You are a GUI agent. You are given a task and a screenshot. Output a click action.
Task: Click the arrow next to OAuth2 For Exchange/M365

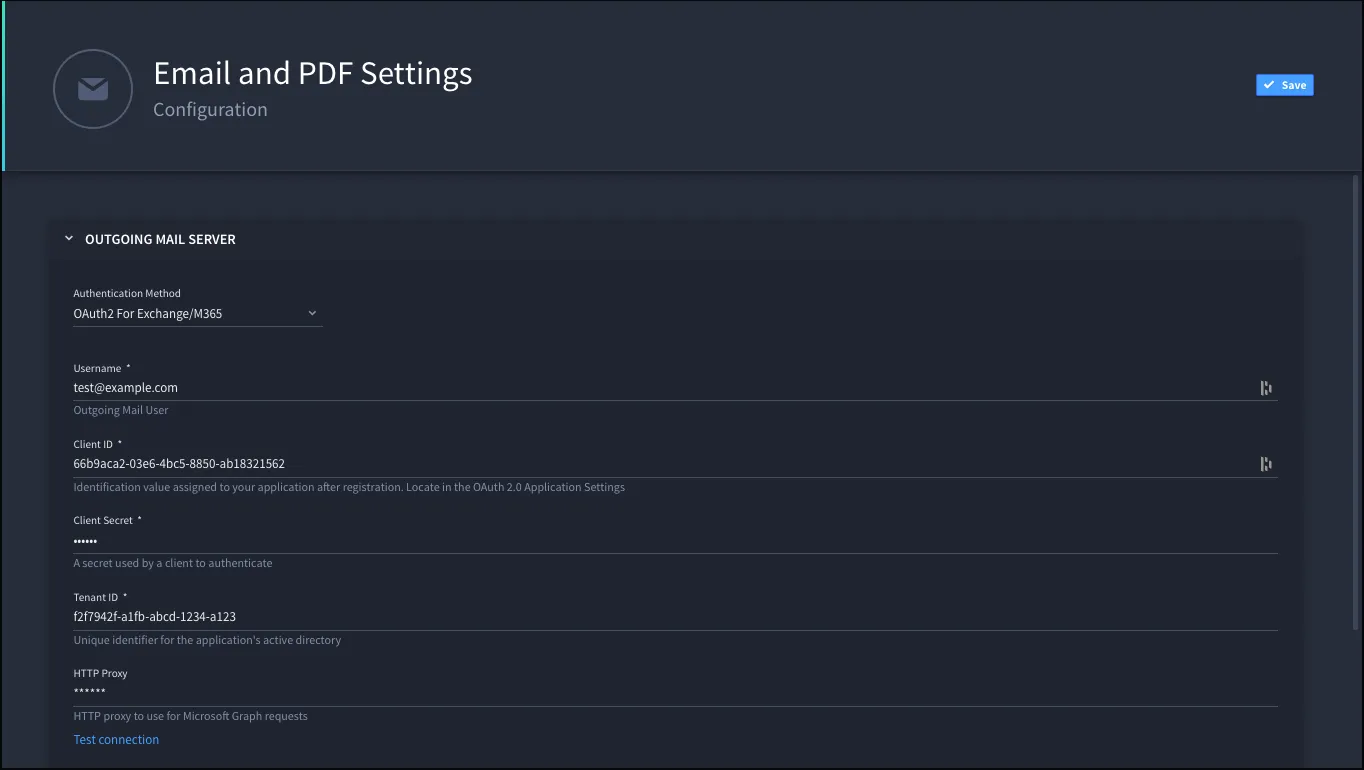coord(312,313)
